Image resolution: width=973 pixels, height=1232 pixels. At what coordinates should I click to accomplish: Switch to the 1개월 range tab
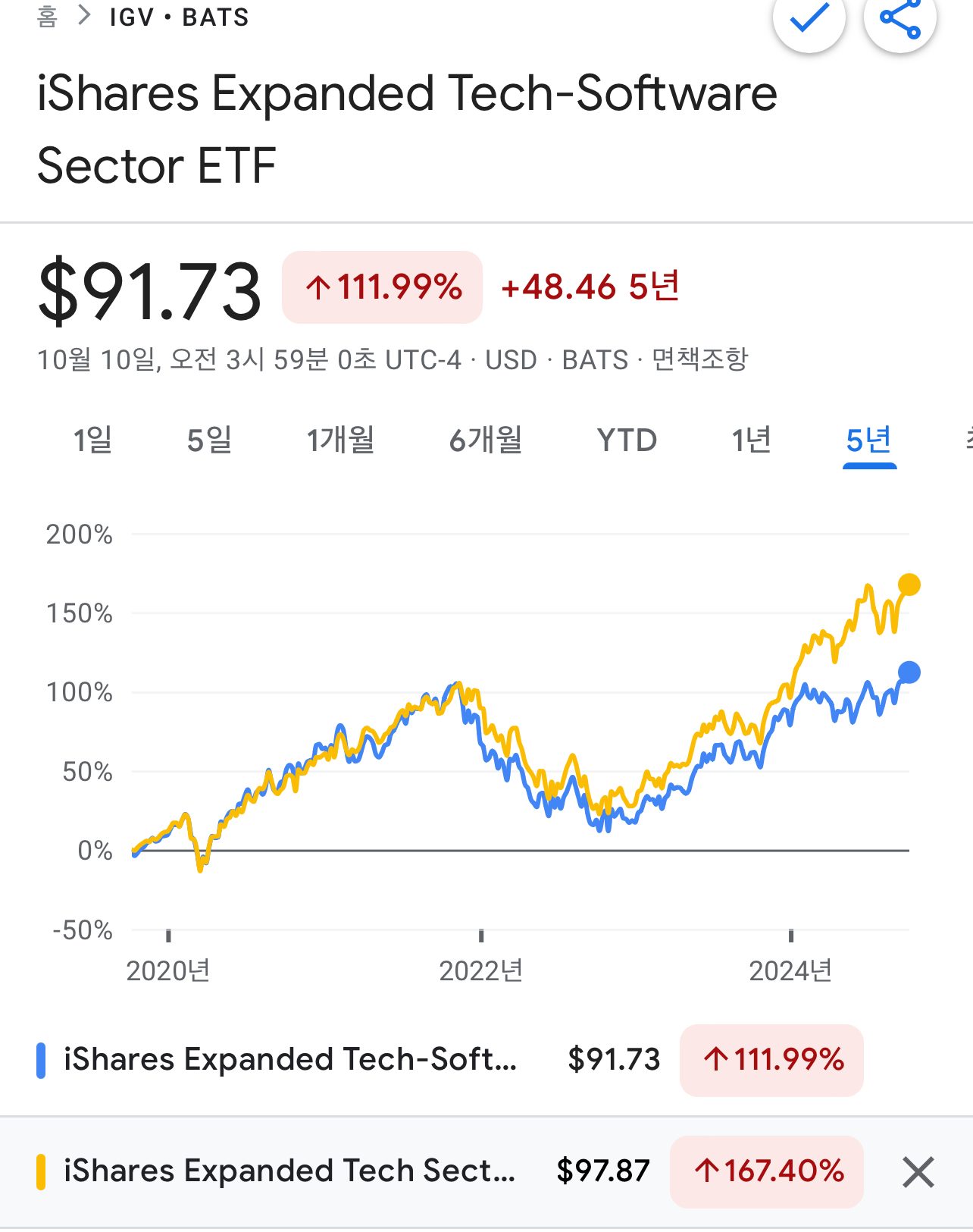coord(340,440)
